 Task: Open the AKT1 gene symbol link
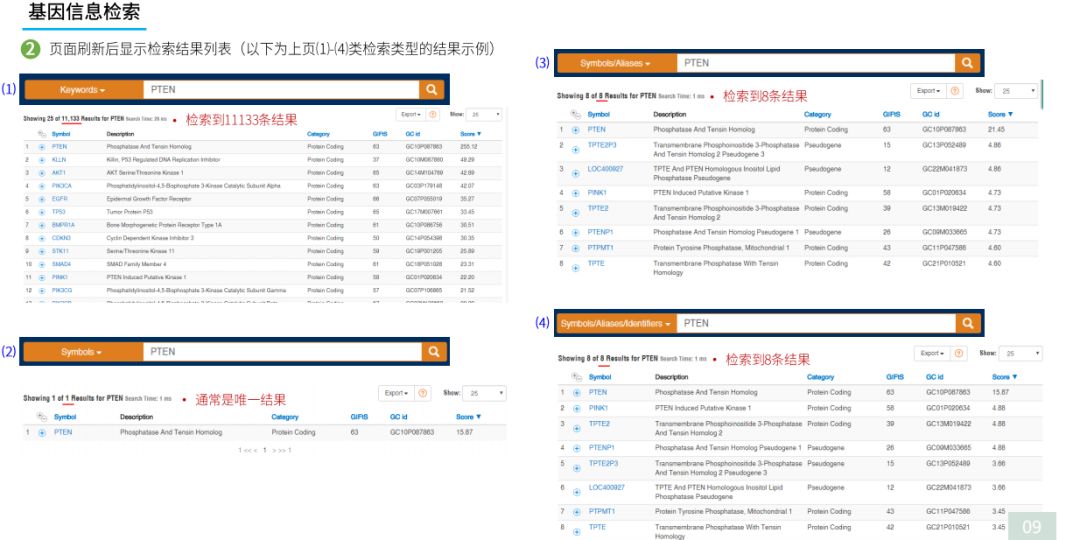point(59,173)
